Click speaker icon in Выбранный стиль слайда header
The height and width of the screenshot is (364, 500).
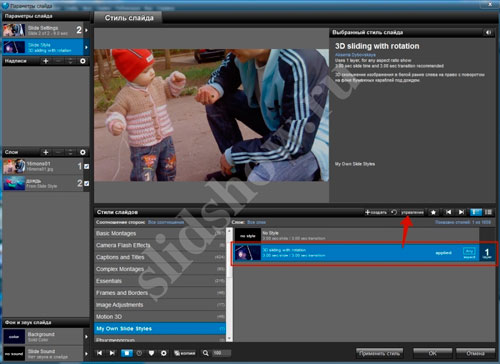[488, 32]
